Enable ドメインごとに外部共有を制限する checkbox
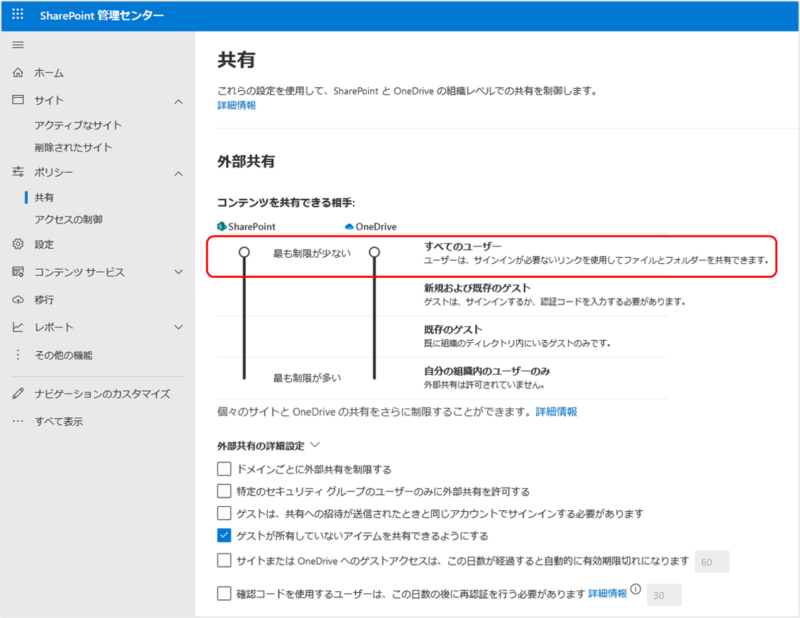Image resolution: width=800 pixels, height=618 pixels. (224, 469)
